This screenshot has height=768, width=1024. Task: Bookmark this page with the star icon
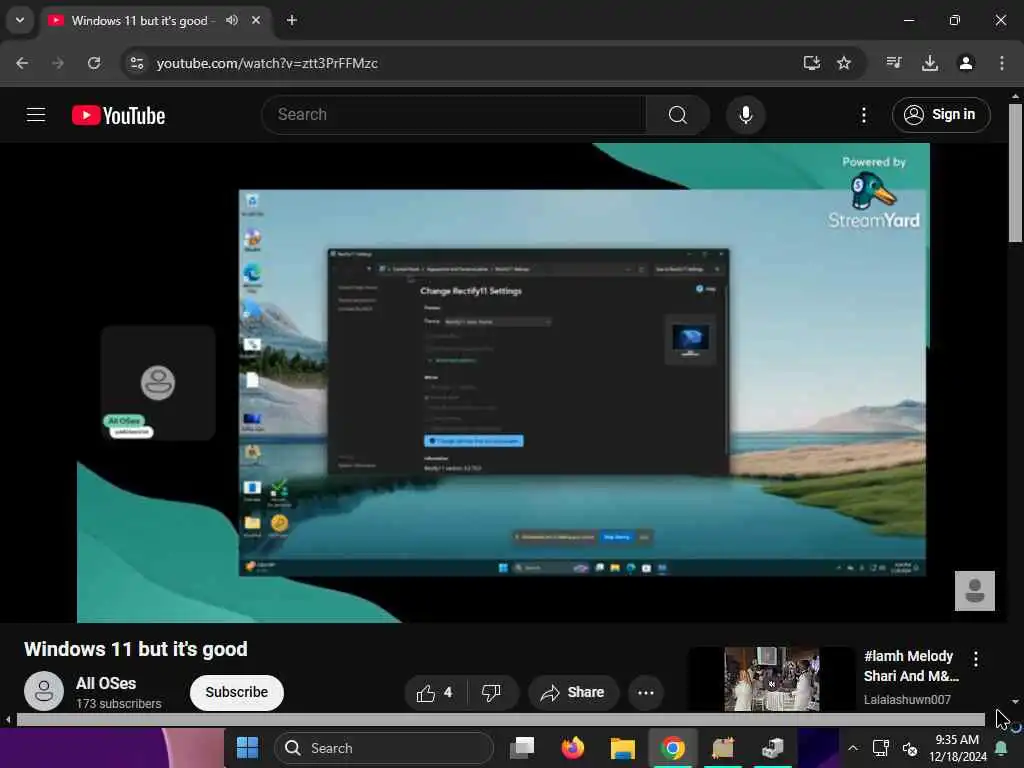[844, 63]
